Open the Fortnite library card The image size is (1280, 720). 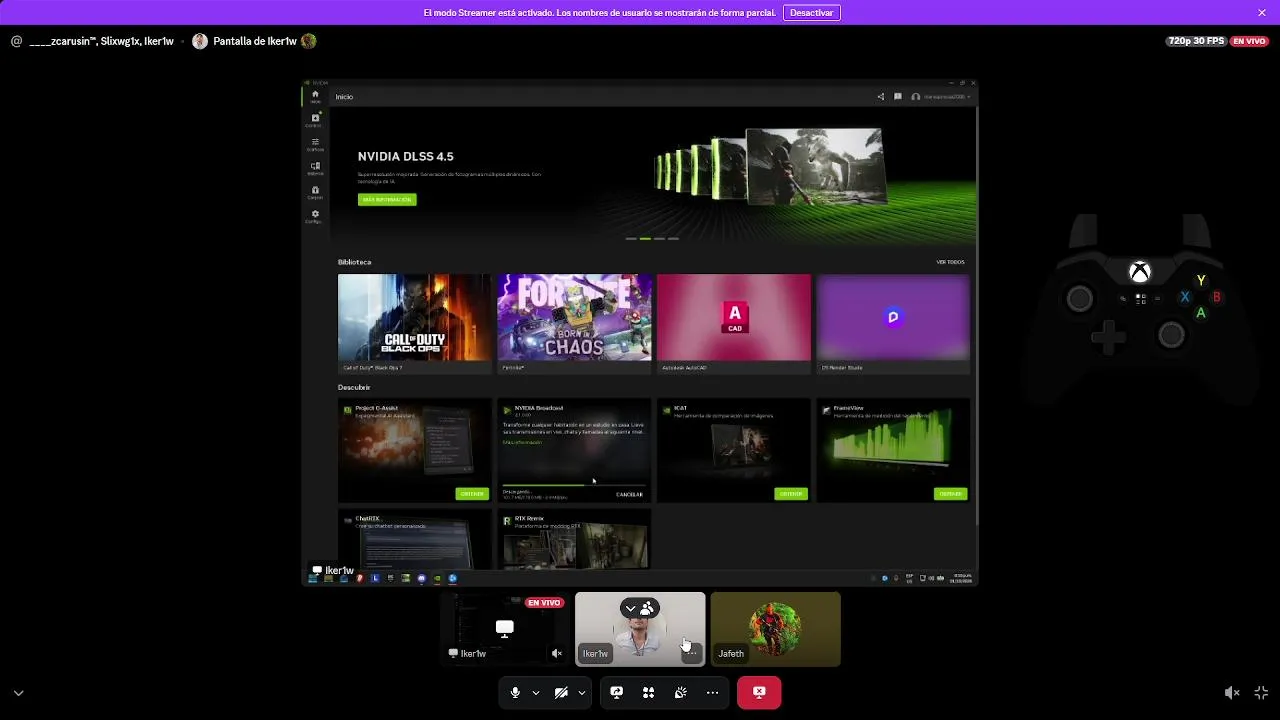click(x=574, y=323)
